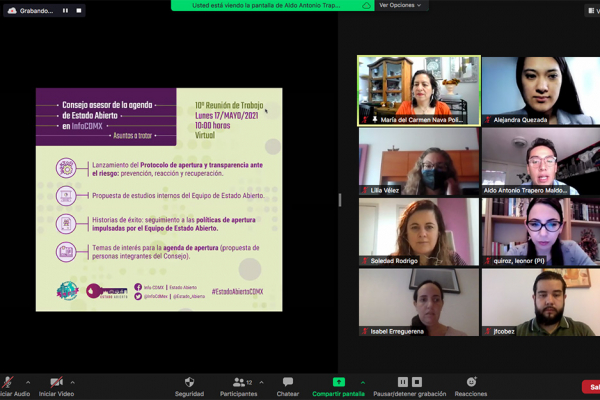Click muted mic icon on Isabel Erreguerena tile

click(365, 331)
